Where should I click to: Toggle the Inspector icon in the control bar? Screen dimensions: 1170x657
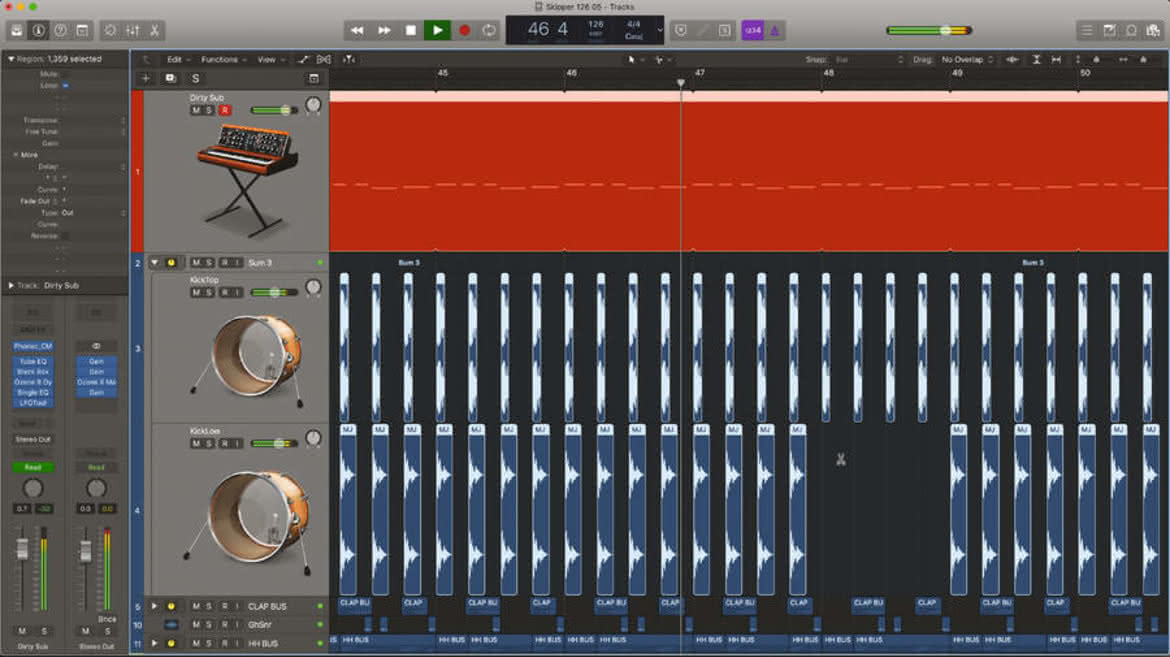[38, 31]
